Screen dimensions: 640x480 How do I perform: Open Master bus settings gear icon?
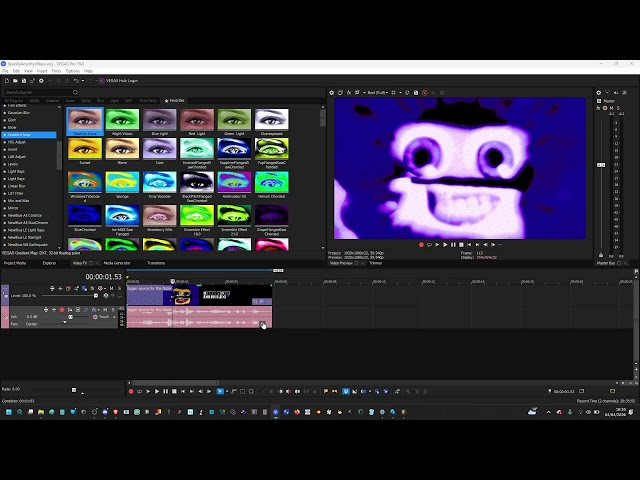(599, 93)
